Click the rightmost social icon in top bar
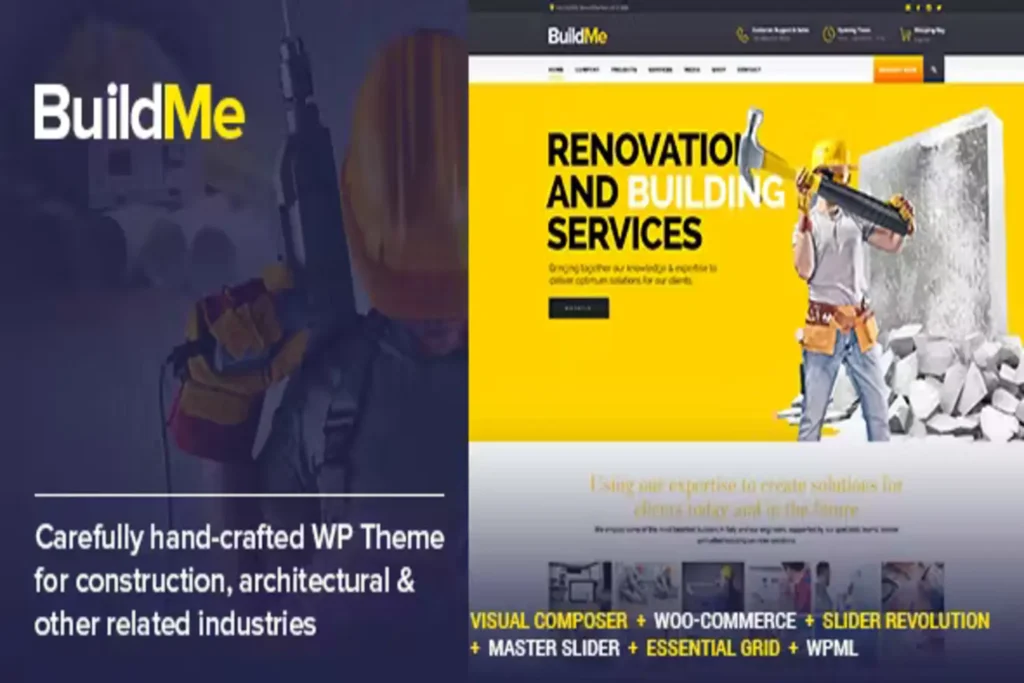 (939, 7)
